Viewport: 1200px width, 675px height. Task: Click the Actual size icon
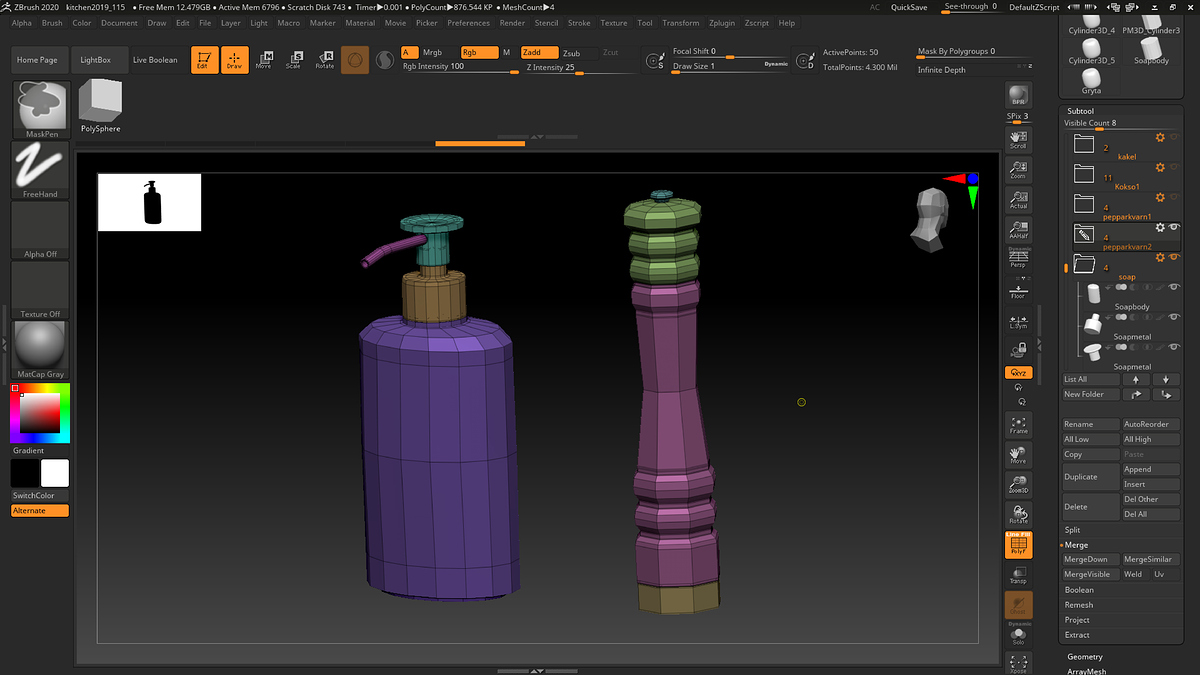(1018, 199)
